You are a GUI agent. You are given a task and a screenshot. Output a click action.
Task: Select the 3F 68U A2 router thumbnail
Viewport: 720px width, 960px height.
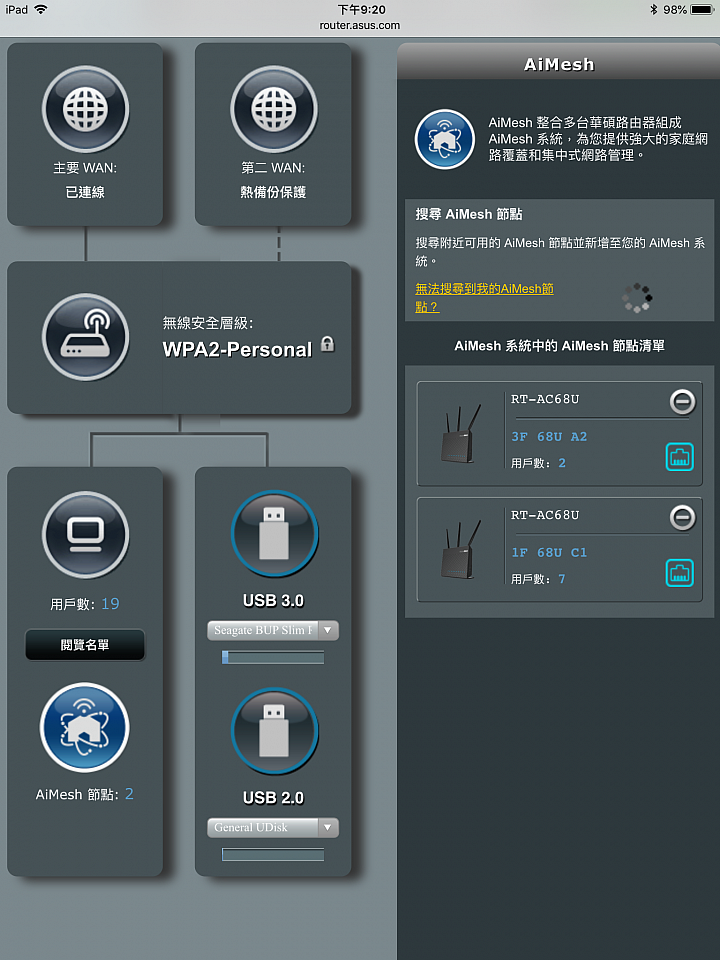tap(460, 434)
